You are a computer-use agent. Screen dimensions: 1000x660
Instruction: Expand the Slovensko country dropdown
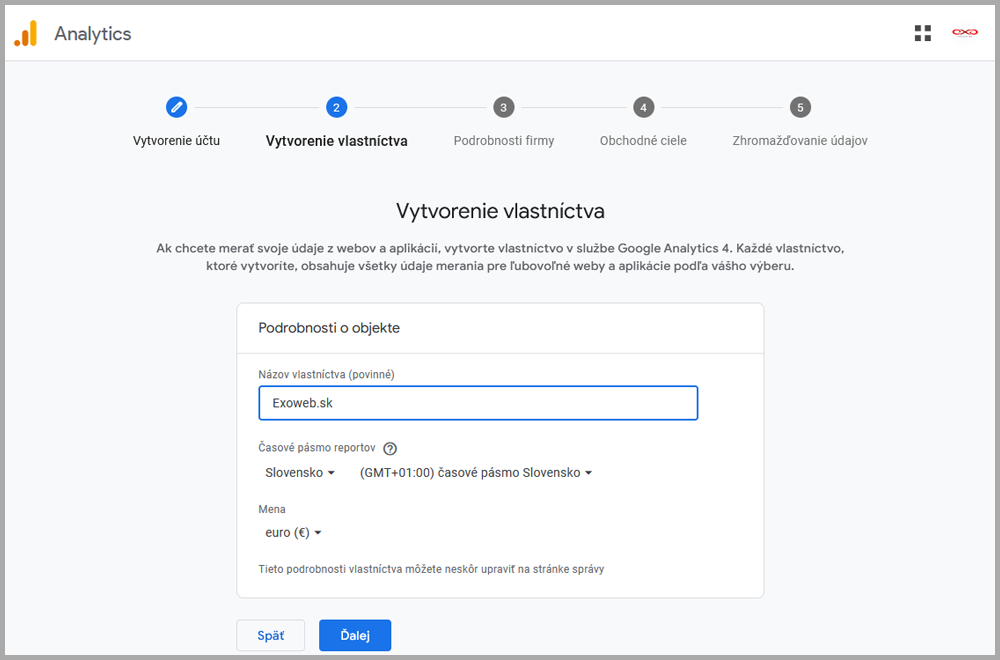[x=300, y=473]
